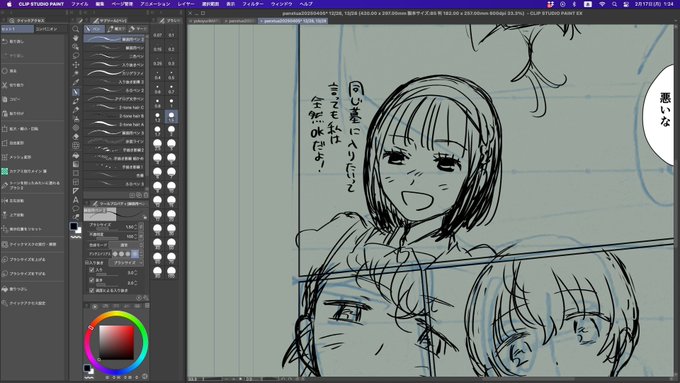Expand the 入り抜き settings plus box
Viewport: 680px width, 383px height.
(x=87, y=263)
